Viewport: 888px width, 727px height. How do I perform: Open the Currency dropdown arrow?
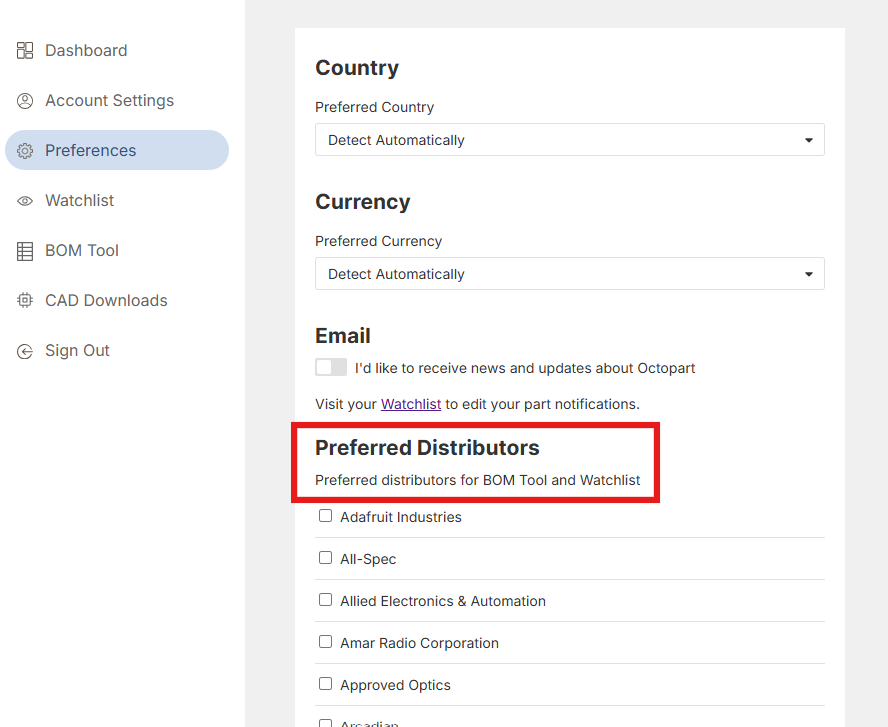(x=809, y=273)
